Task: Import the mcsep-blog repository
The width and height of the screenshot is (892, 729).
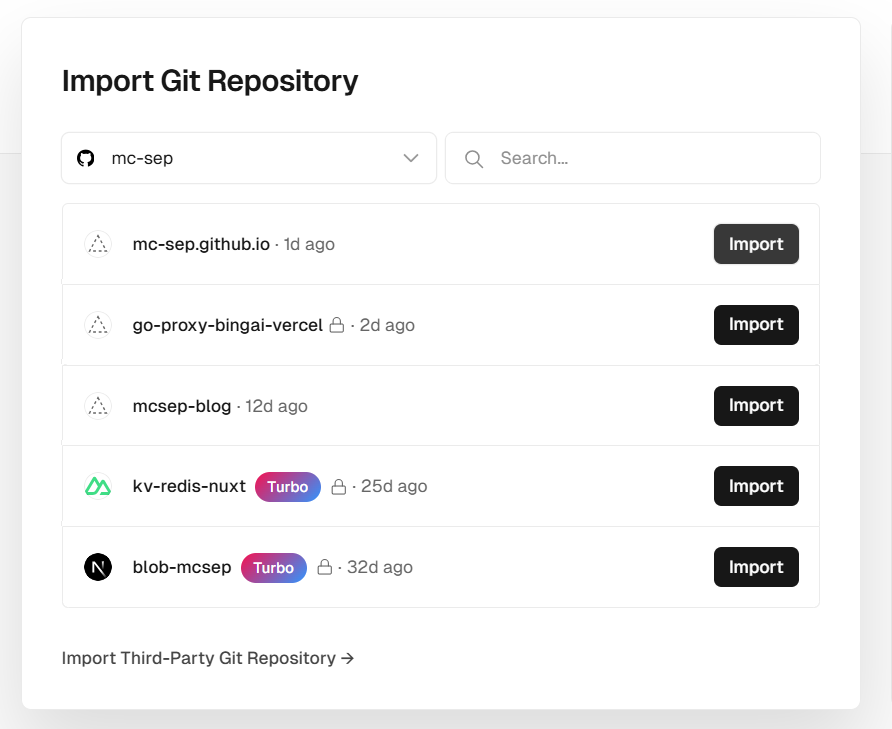Action: pyautogui.click(x=756, y=406)
